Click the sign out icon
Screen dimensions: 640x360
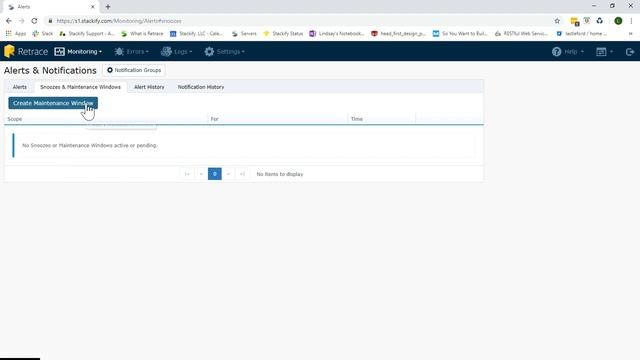(x=629, y=51)
